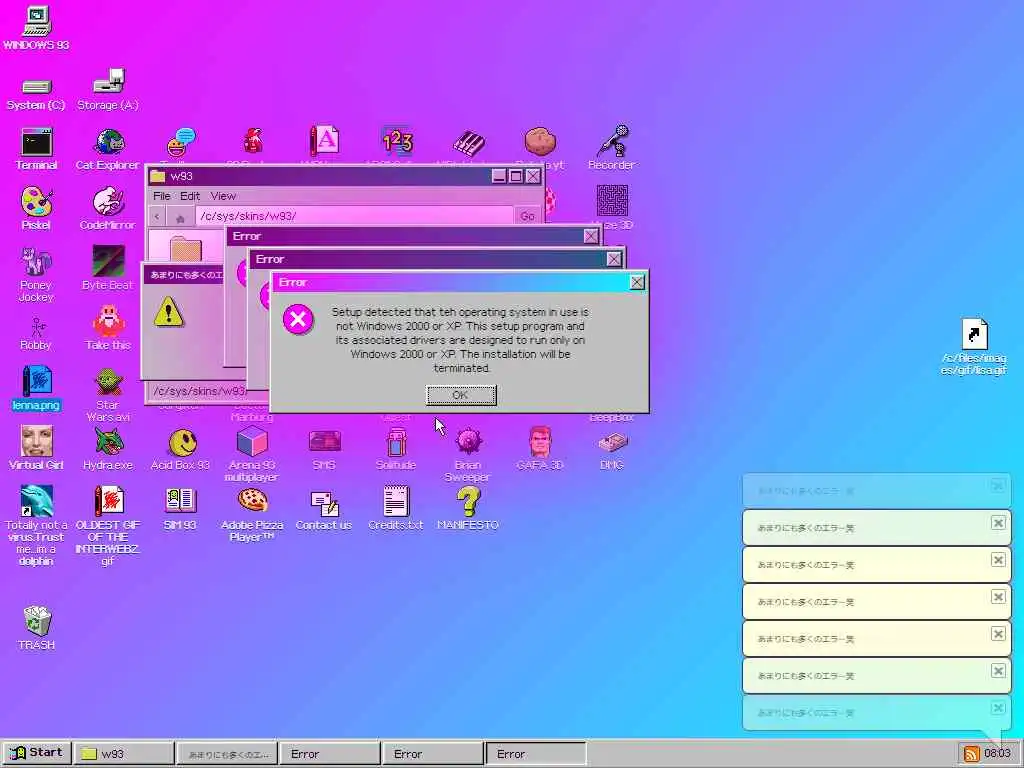
Task: Open Star Wars.avi icon
Action: (x=108, y=383)
